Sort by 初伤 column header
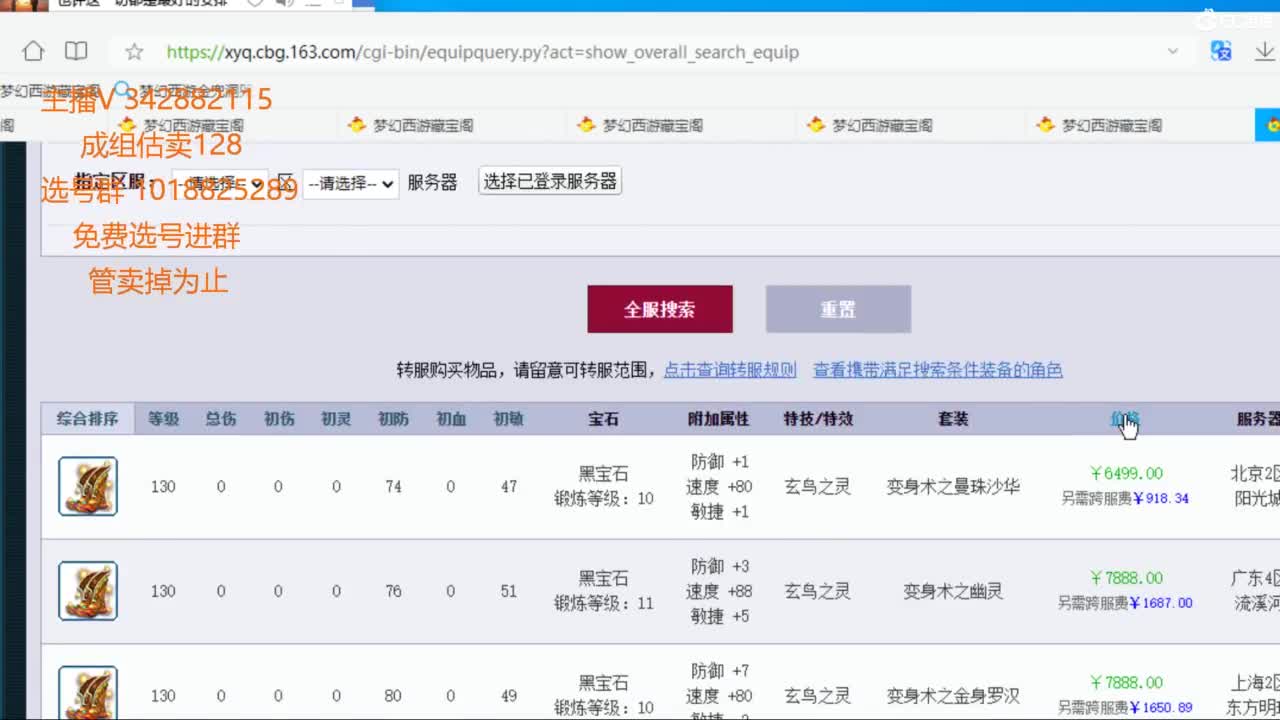Image resolution: width=1280 pixels, height=720 pixels. [x=279, y=419]
